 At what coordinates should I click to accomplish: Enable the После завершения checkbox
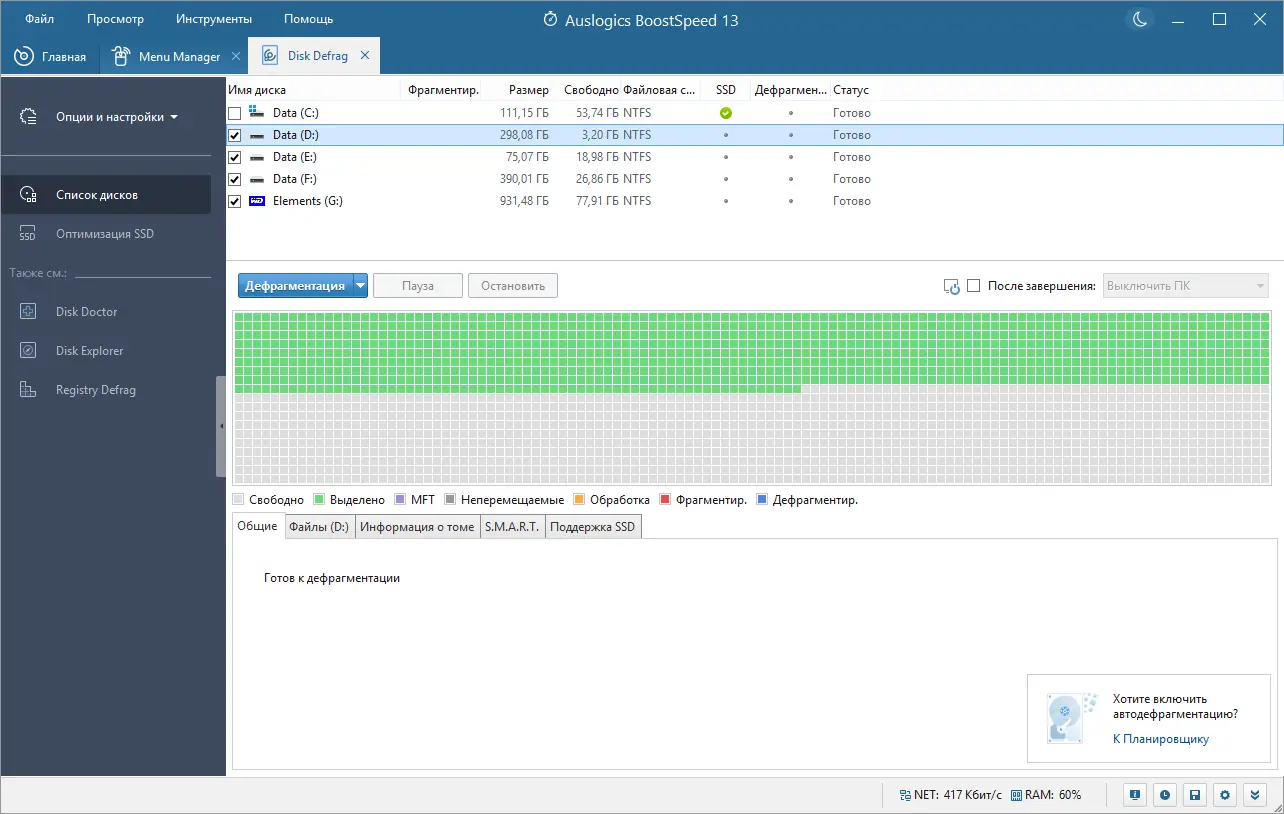[x=974, y=286]
